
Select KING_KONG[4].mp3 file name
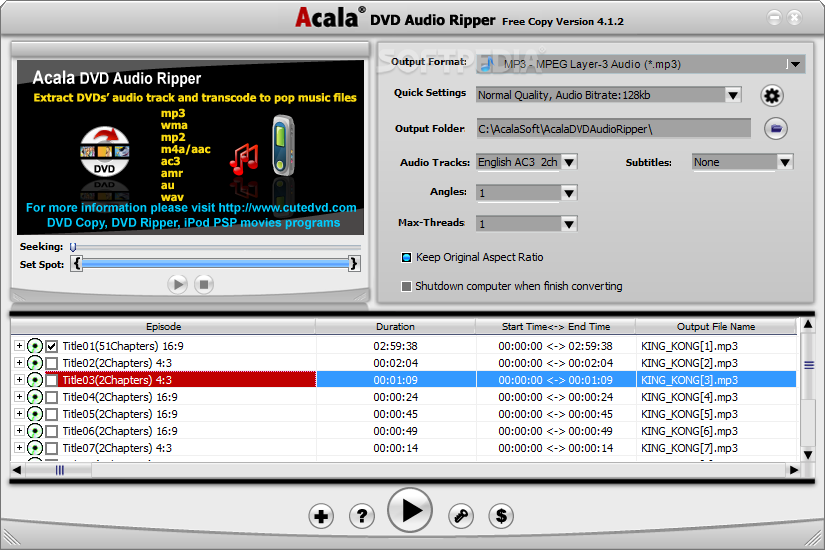[689, 397]
